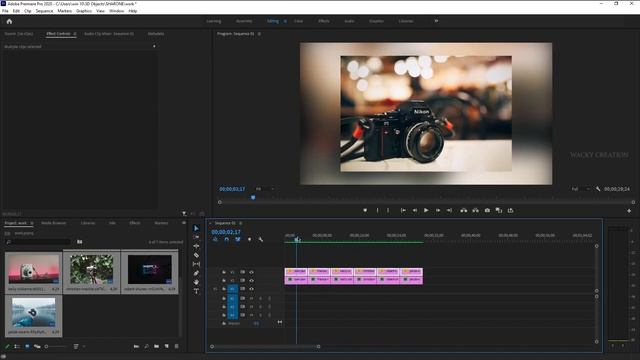Image resolution: width=640 pixels, height=360 pixels.
Task: Switch Project panel to Icon View
Action: coord(27,347)
